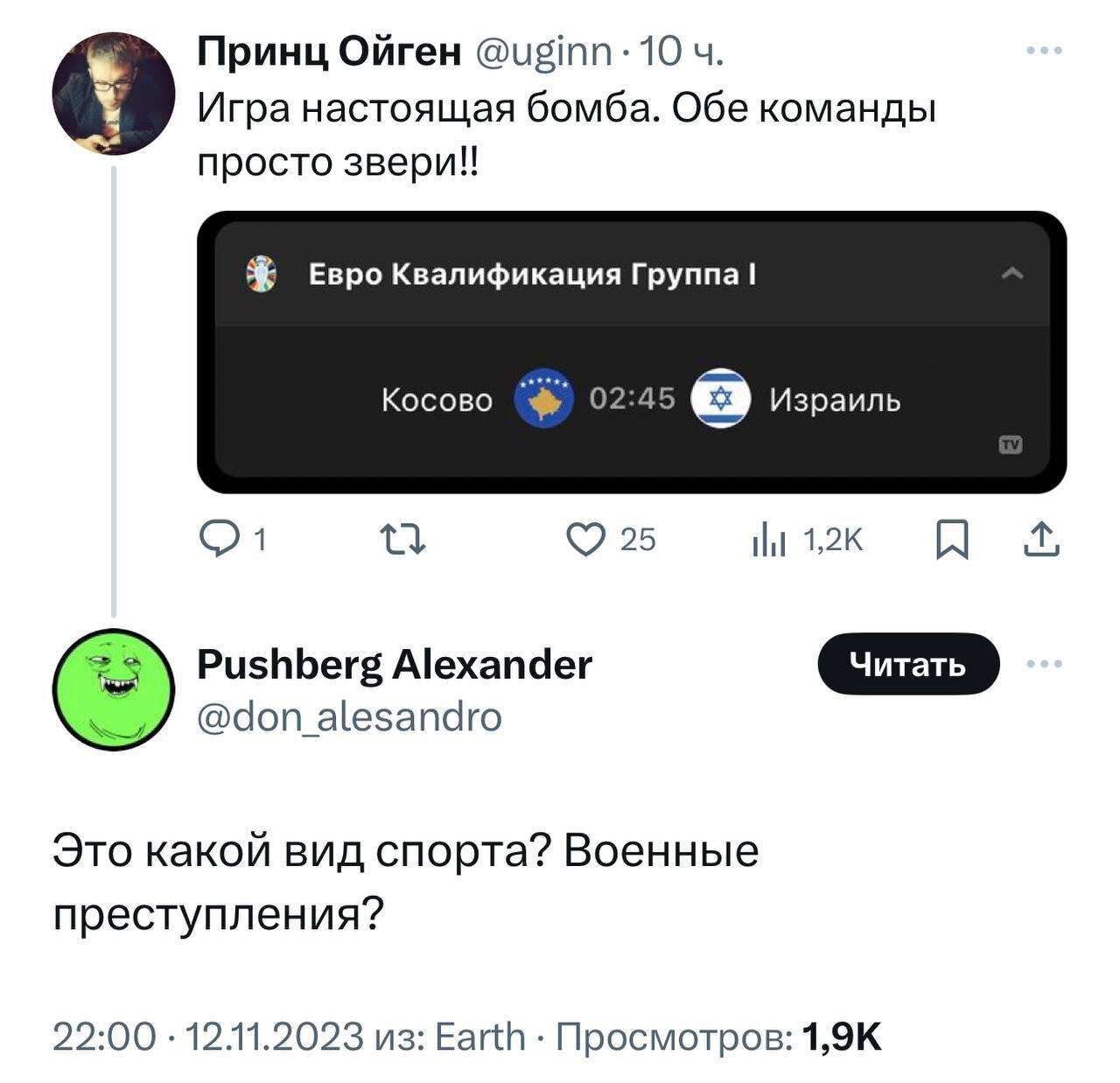This screenshot has height=1083, width=1120.
Task: Click the reply speech bubble icon
Action: [215, 540]
